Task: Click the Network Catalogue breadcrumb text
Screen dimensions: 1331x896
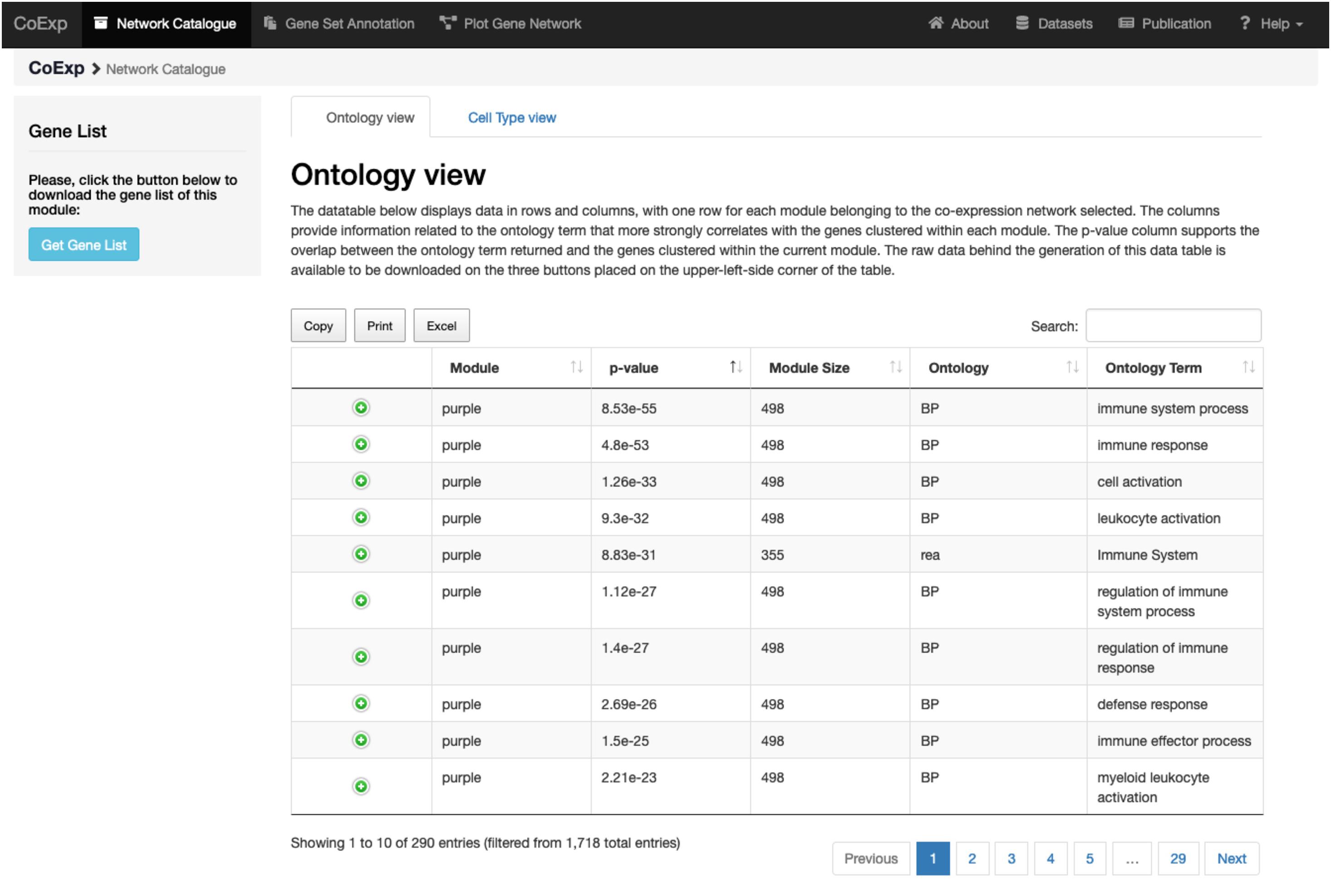Action: tap(166, 69)
